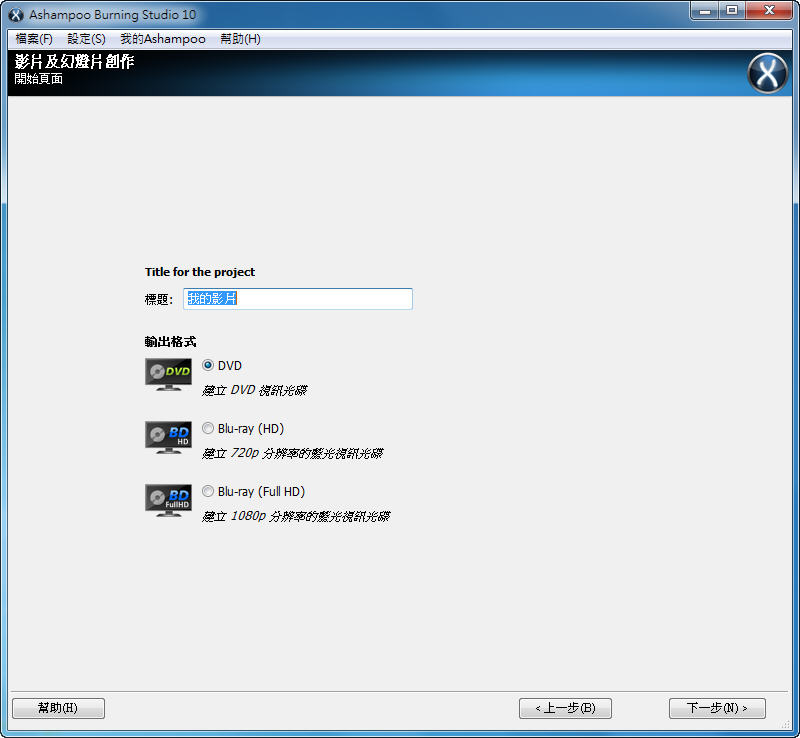Screen dimensions: 800x738
Task: Click the 720p Blu-ray description text
Action: coord(292,453)
